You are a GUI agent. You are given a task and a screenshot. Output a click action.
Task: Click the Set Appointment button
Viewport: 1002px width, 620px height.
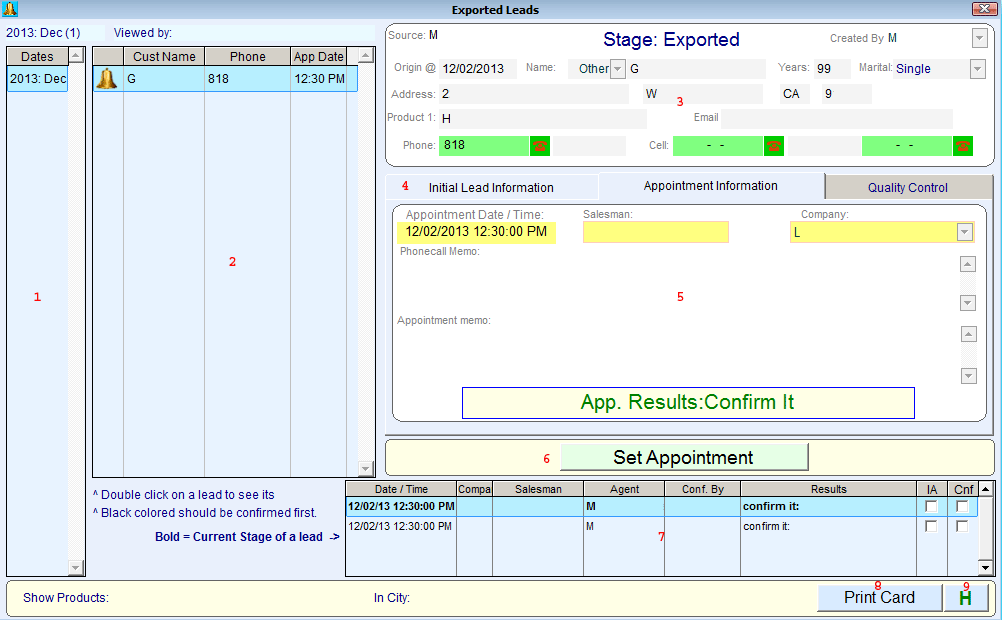(684, 458)
